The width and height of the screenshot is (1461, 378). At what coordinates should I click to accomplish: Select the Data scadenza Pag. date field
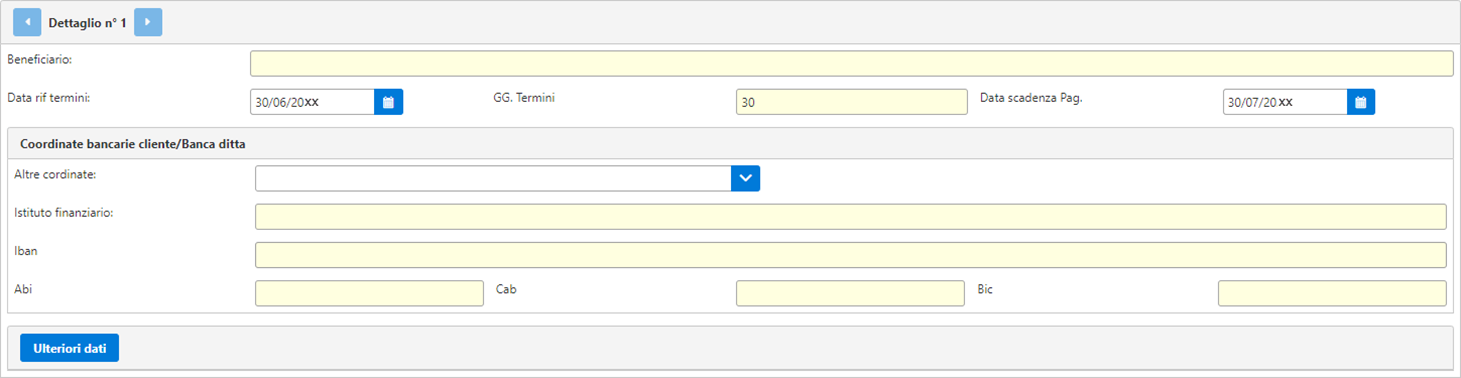pos(1285,102)
